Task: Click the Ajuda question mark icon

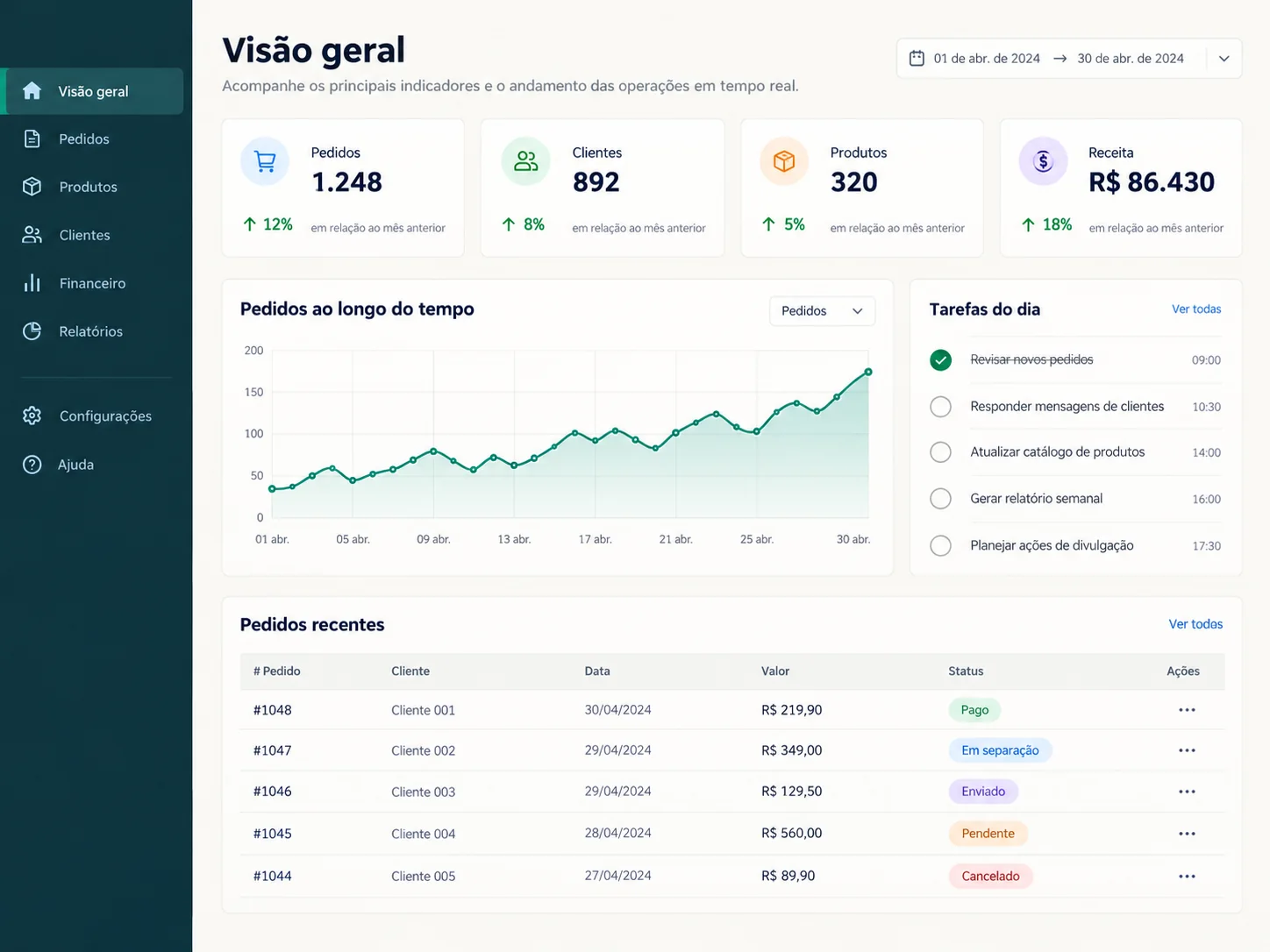Action: tap(32, 465)
